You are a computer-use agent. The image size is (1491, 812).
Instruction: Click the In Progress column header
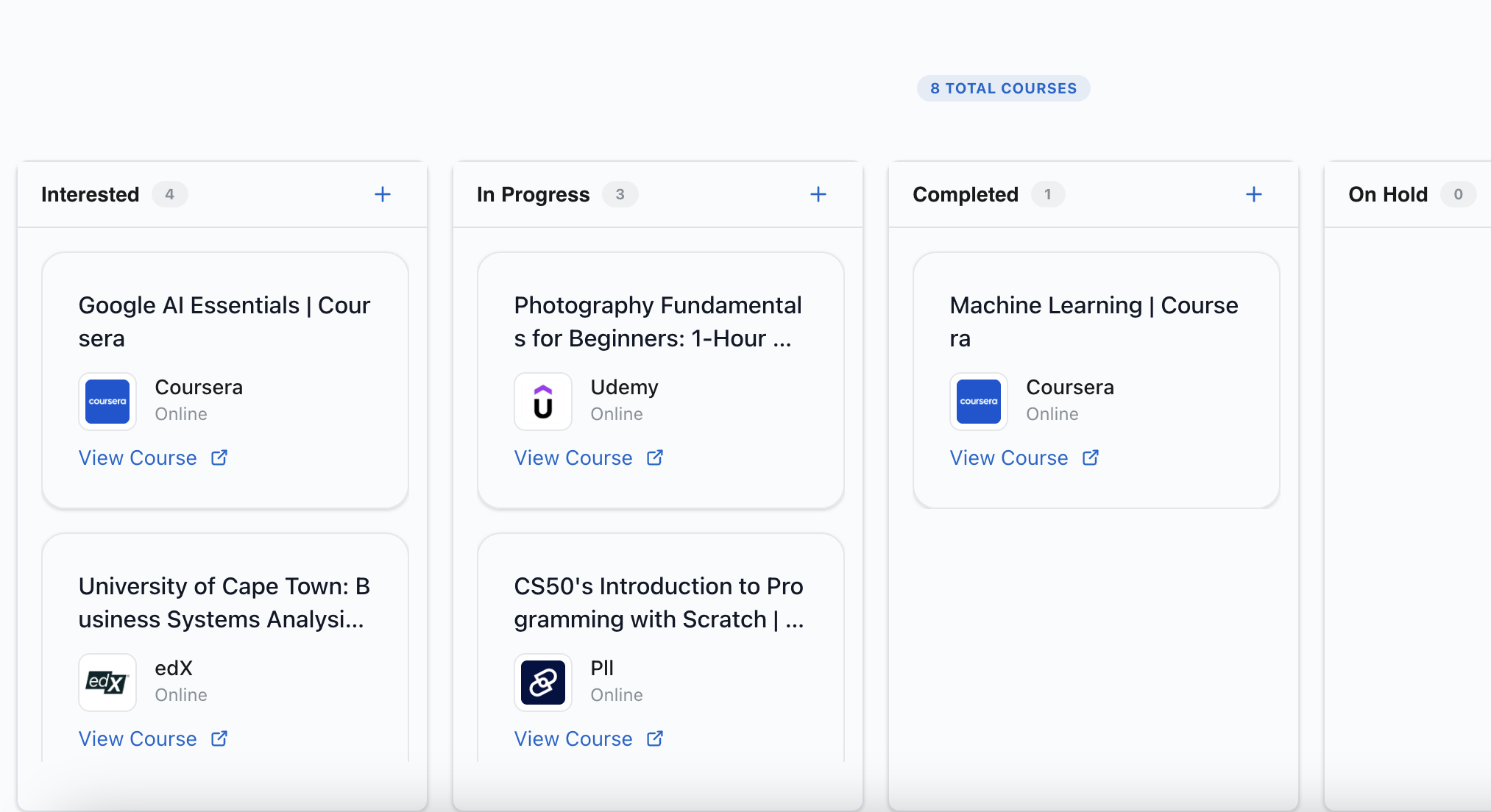(x=534, y=194)
